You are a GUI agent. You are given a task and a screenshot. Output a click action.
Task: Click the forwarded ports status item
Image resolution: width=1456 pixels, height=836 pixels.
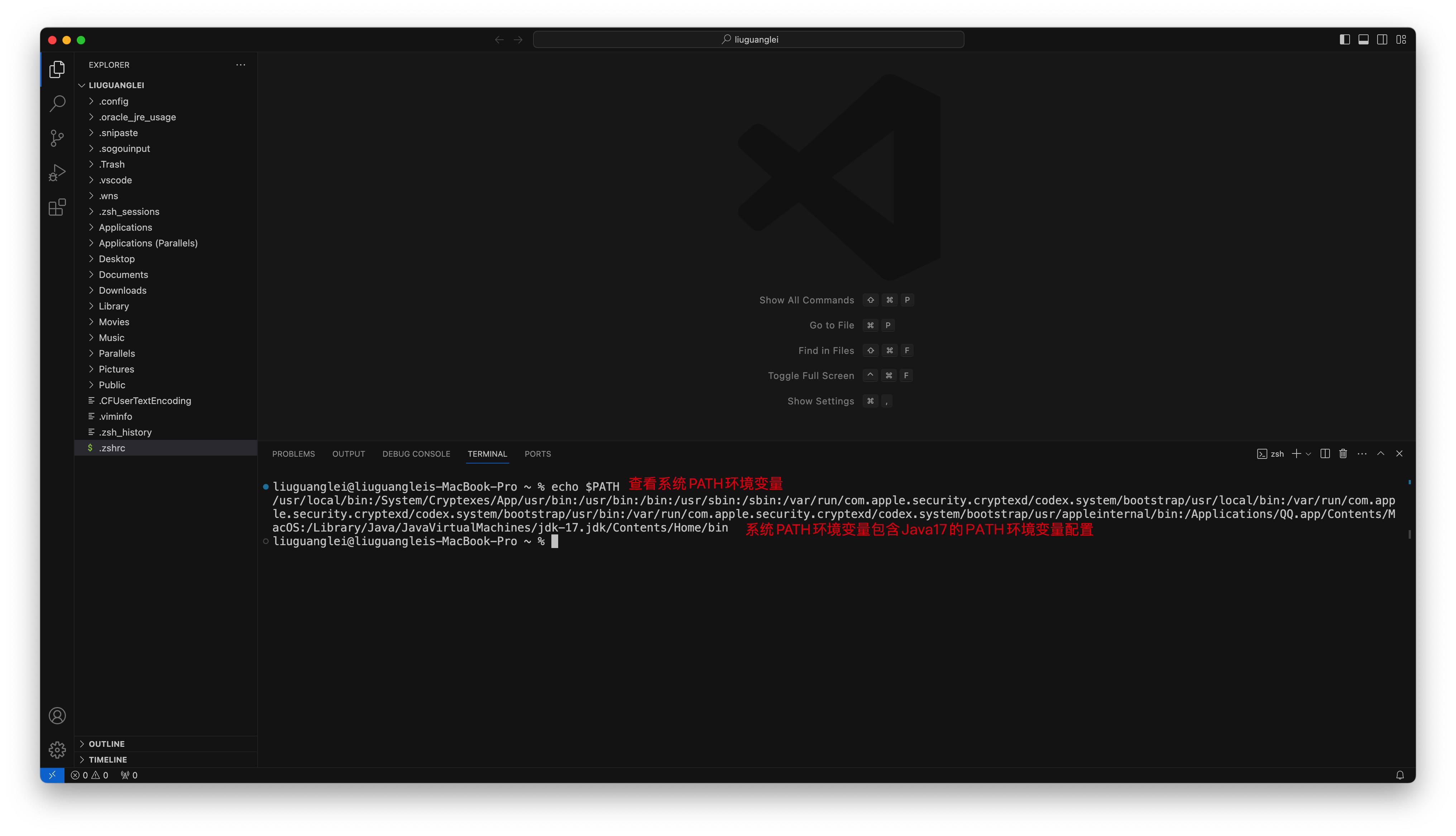[129, 775]
